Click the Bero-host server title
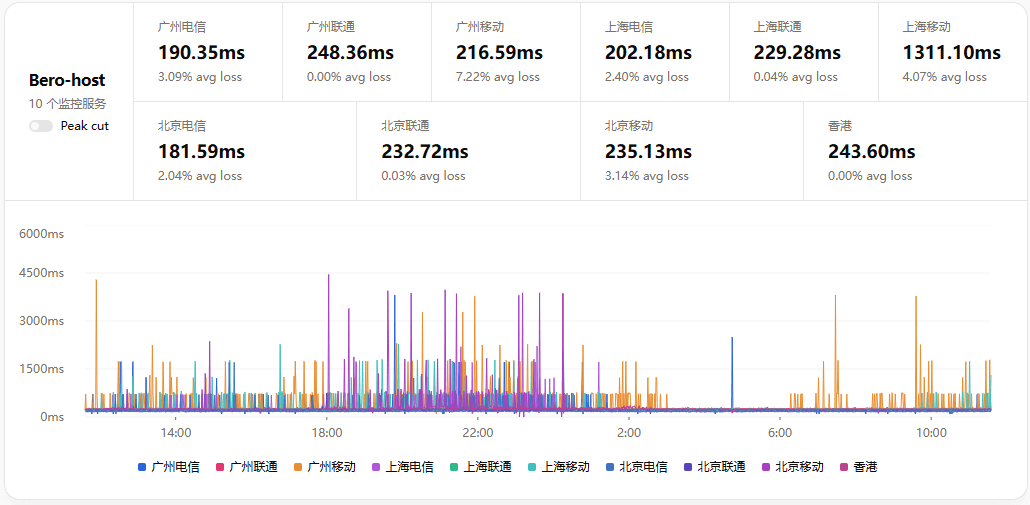Viewport: 1030px width, 505px height. pos(67,80)
